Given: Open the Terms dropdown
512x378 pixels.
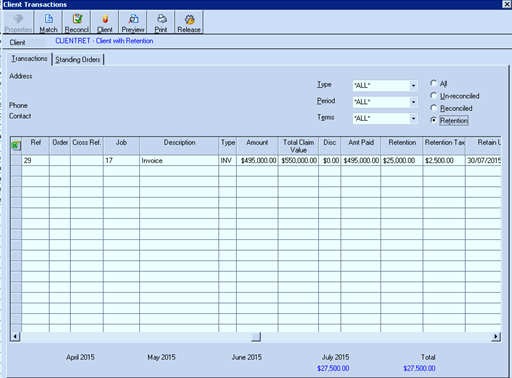Looking at the screenshot, I should pos(413,118).
